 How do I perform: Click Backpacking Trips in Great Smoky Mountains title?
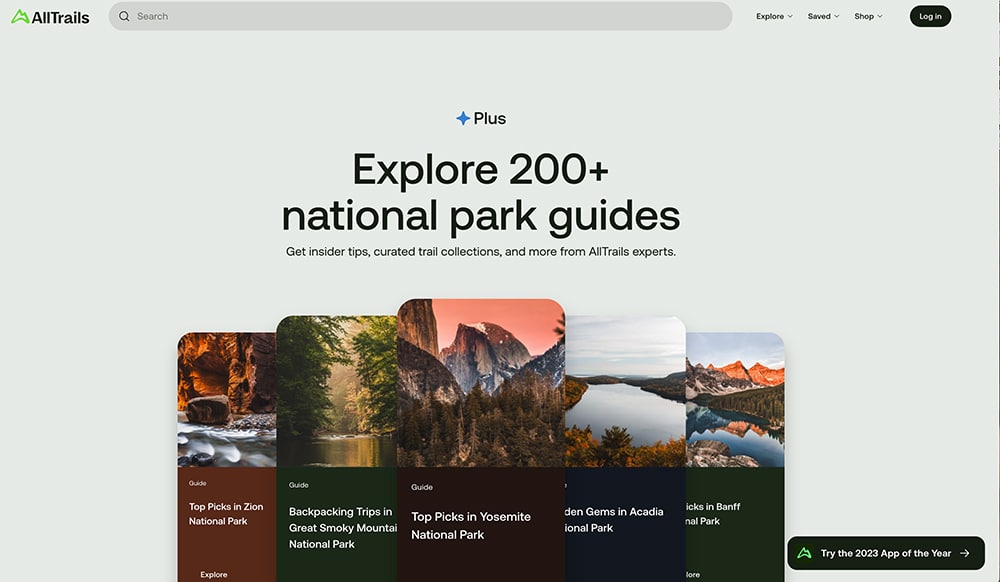coord(342,528)
